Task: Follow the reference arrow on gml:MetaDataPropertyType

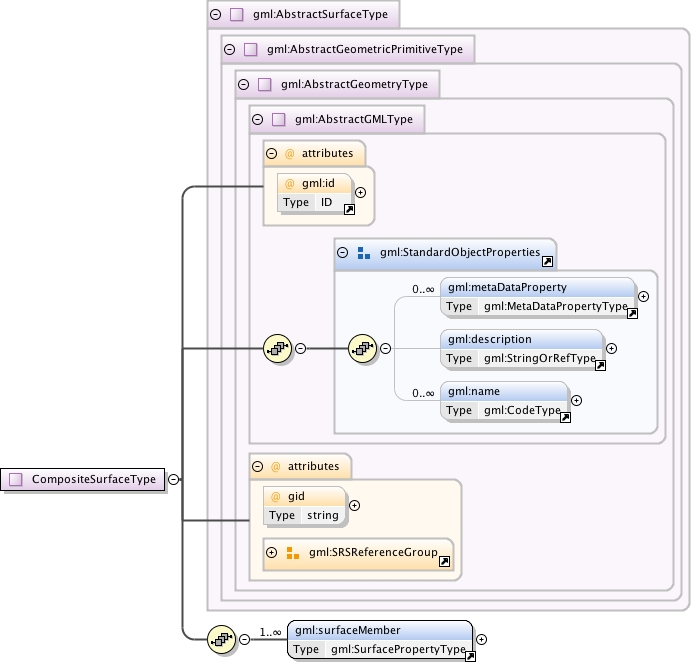Action: (632, 314)
